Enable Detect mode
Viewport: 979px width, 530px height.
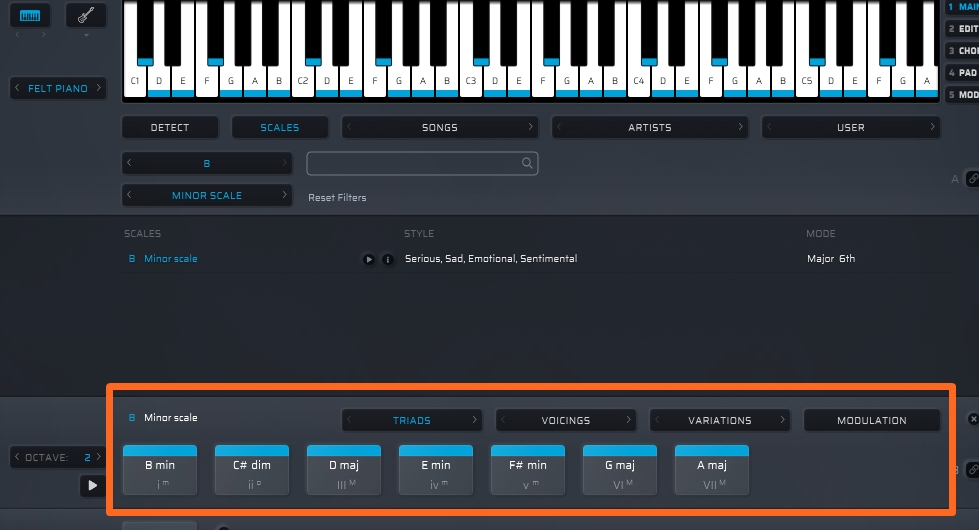[x=170, y=127]
